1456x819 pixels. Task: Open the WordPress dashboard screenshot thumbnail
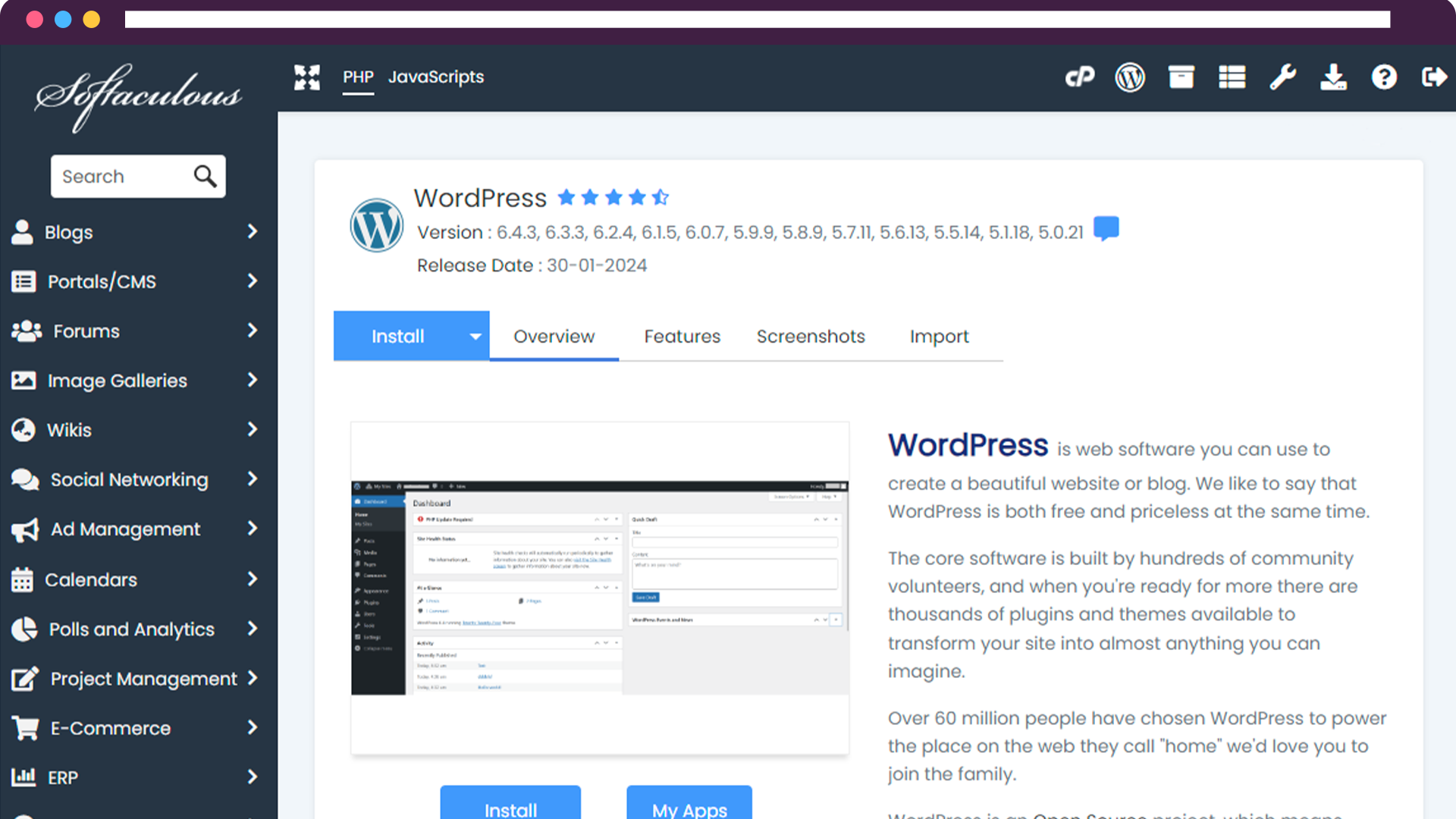(x=600, y=588)
